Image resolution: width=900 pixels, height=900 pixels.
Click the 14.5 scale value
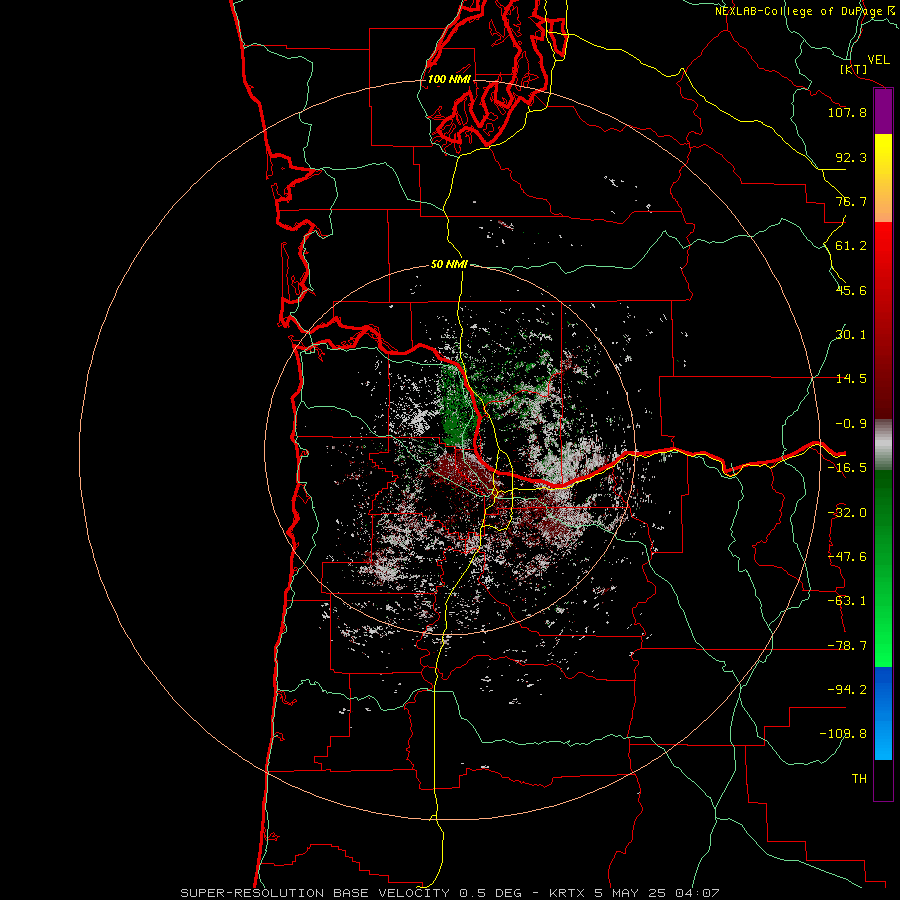851,379
